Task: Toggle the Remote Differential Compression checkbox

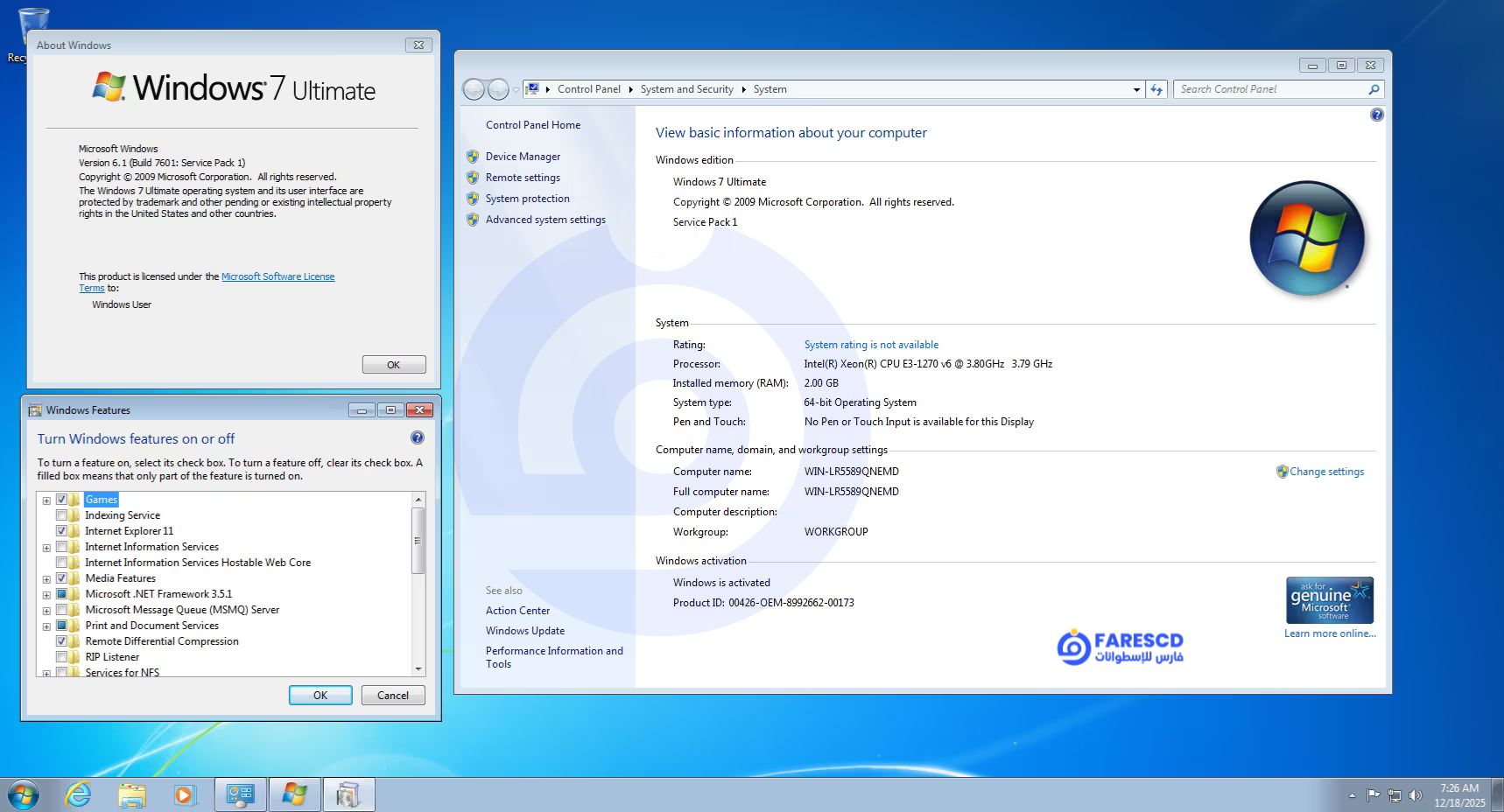Action: (x=62, y=641)
